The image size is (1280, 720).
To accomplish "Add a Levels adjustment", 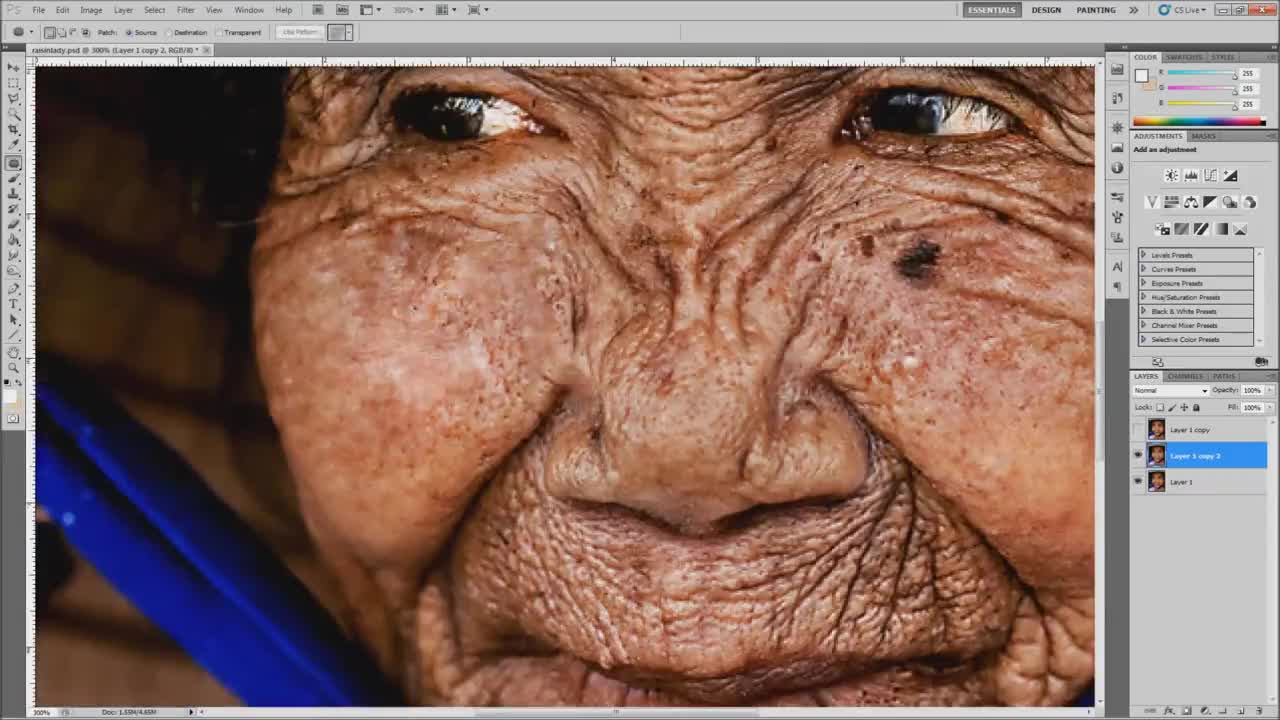I will 1191,176.
